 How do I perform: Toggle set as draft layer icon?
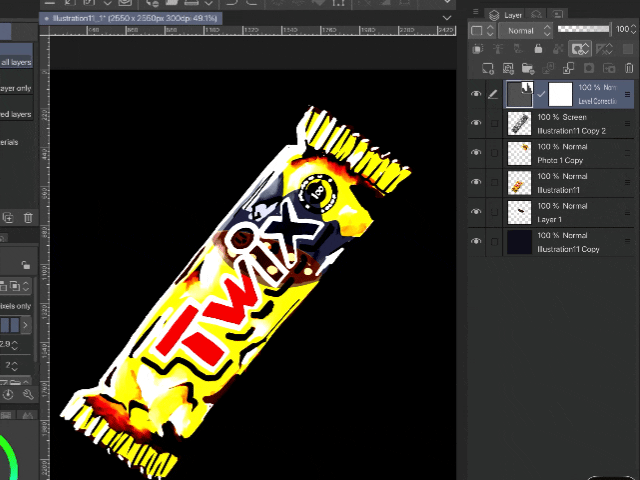[518, 49]
